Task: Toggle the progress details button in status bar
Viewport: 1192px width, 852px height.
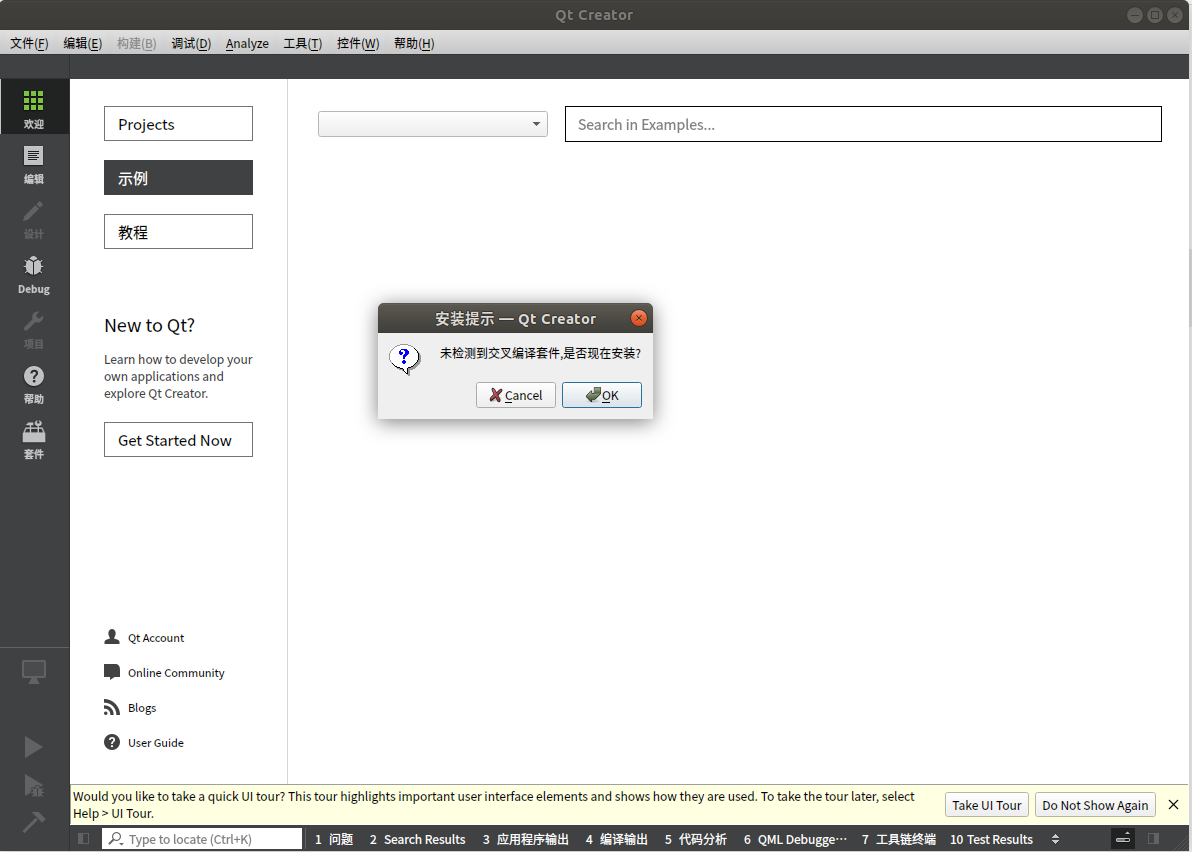Action: click(1123, 838)
